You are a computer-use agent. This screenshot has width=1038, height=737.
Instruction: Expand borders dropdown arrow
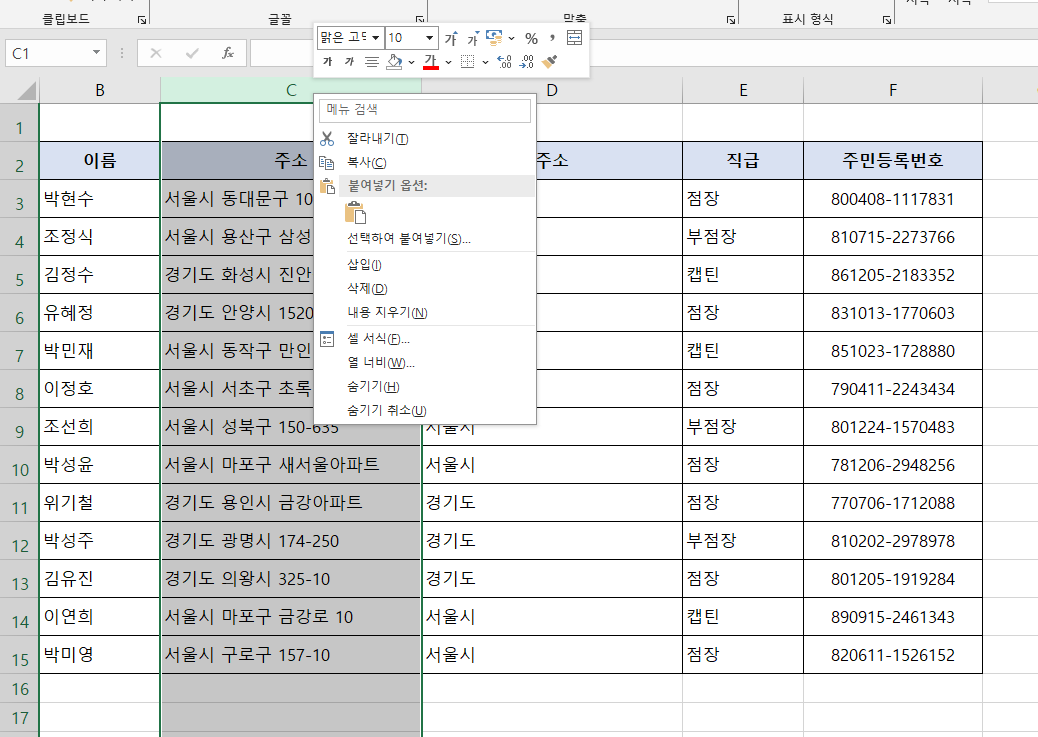pyautogui.click(x=485, y=62)
